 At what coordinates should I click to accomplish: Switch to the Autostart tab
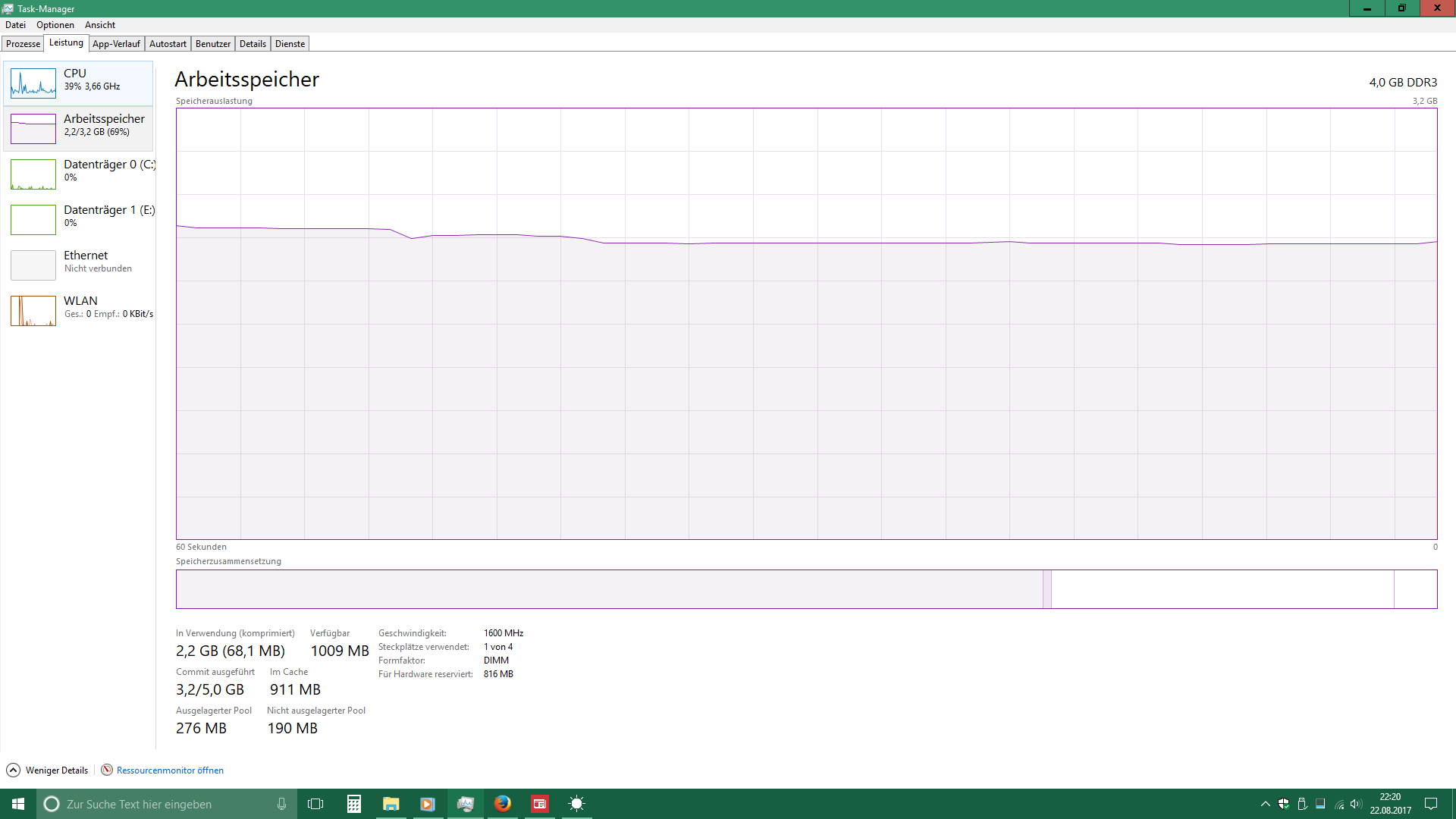coord(168,44)
